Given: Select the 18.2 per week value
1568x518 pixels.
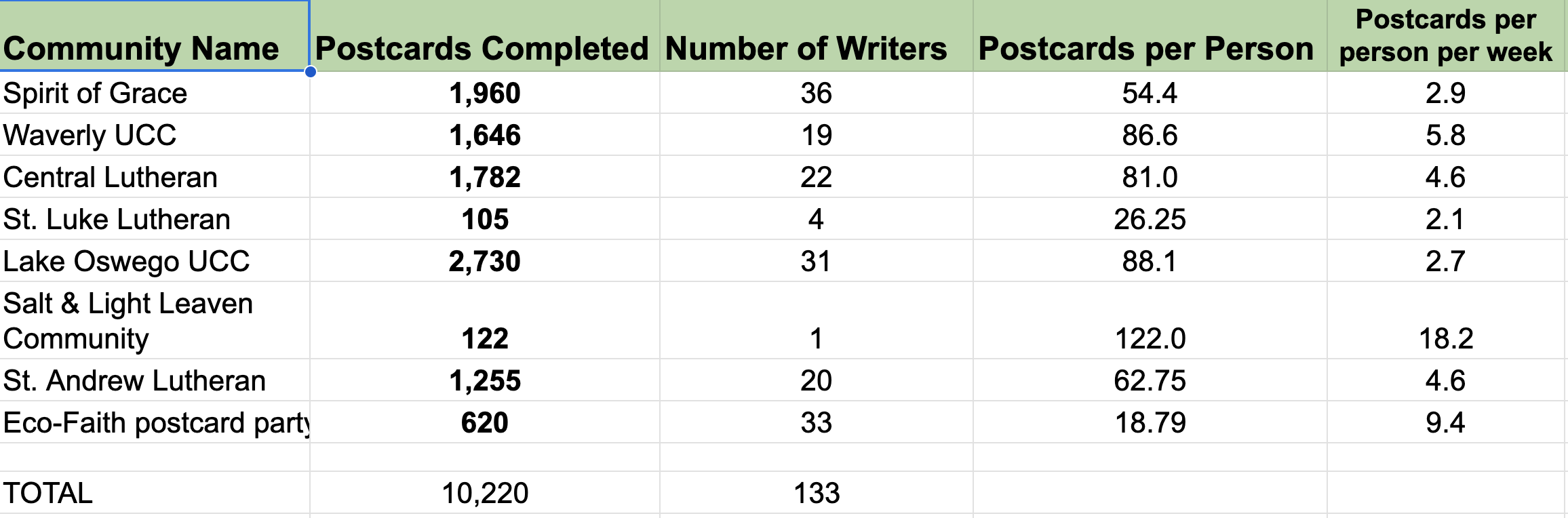Looking at the screenshot, I should pos(1446,338).
